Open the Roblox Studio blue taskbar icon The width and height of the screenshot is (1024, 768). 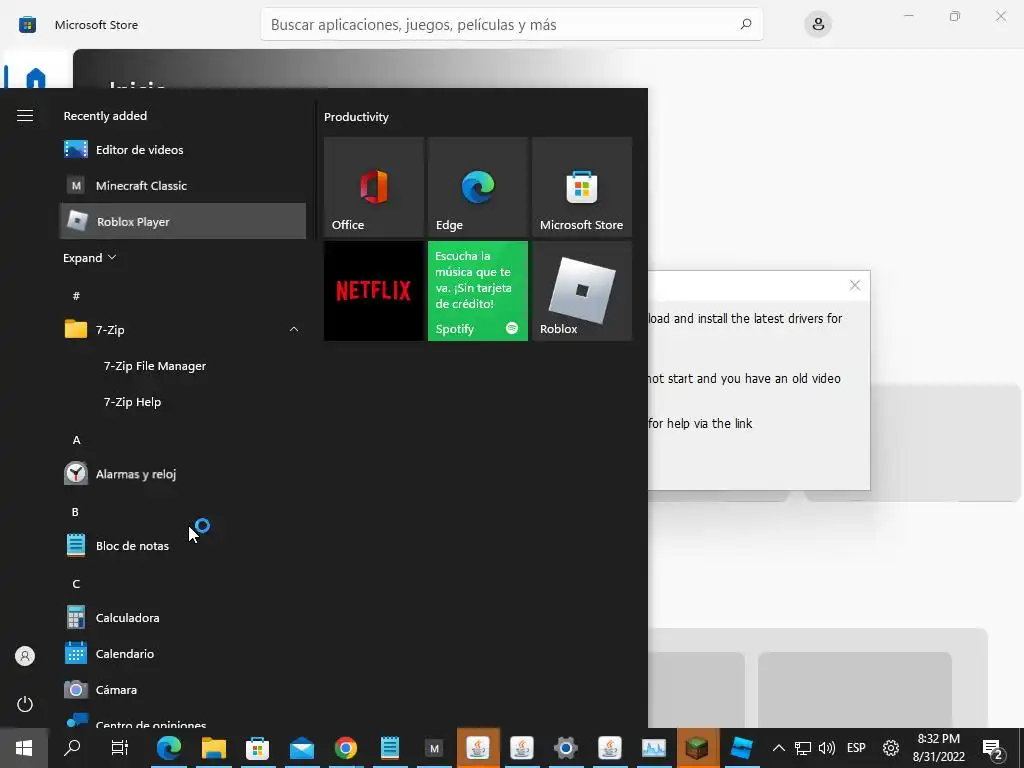(742, 748)
